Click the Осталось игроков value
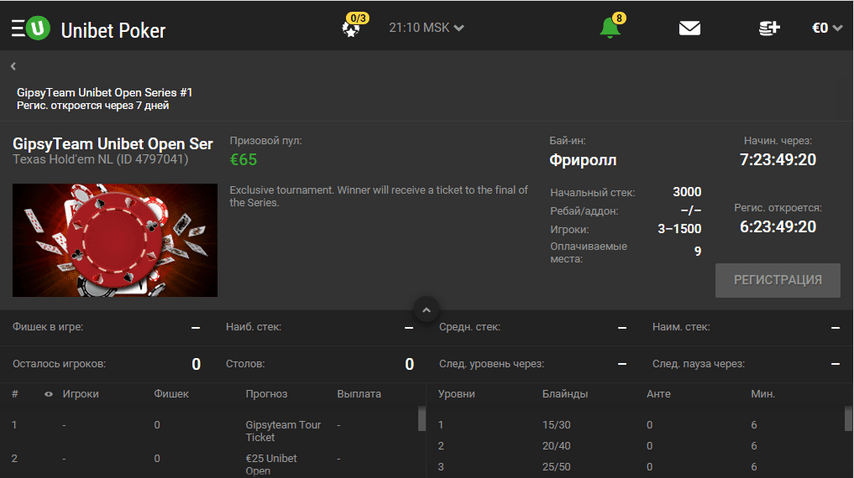The image size is (854, 478). [x=196, y=364]
